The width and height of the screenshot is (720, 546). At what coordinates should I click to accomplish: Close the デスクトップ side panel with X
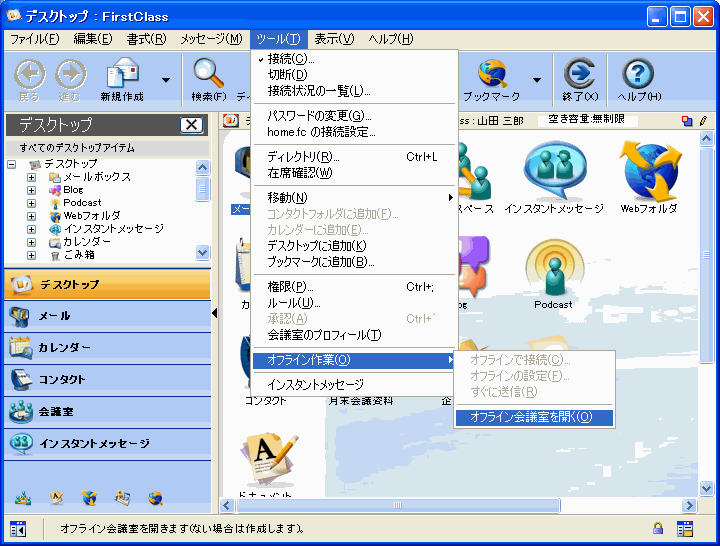191,125
